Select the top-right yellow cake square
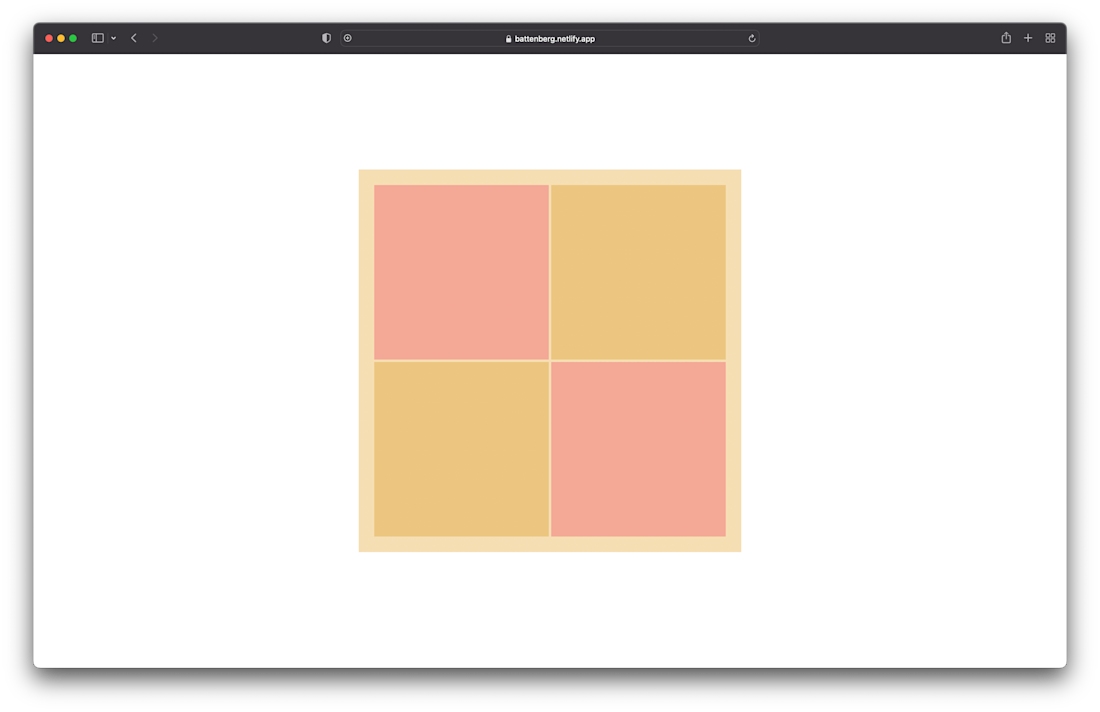 coord(638,270)
